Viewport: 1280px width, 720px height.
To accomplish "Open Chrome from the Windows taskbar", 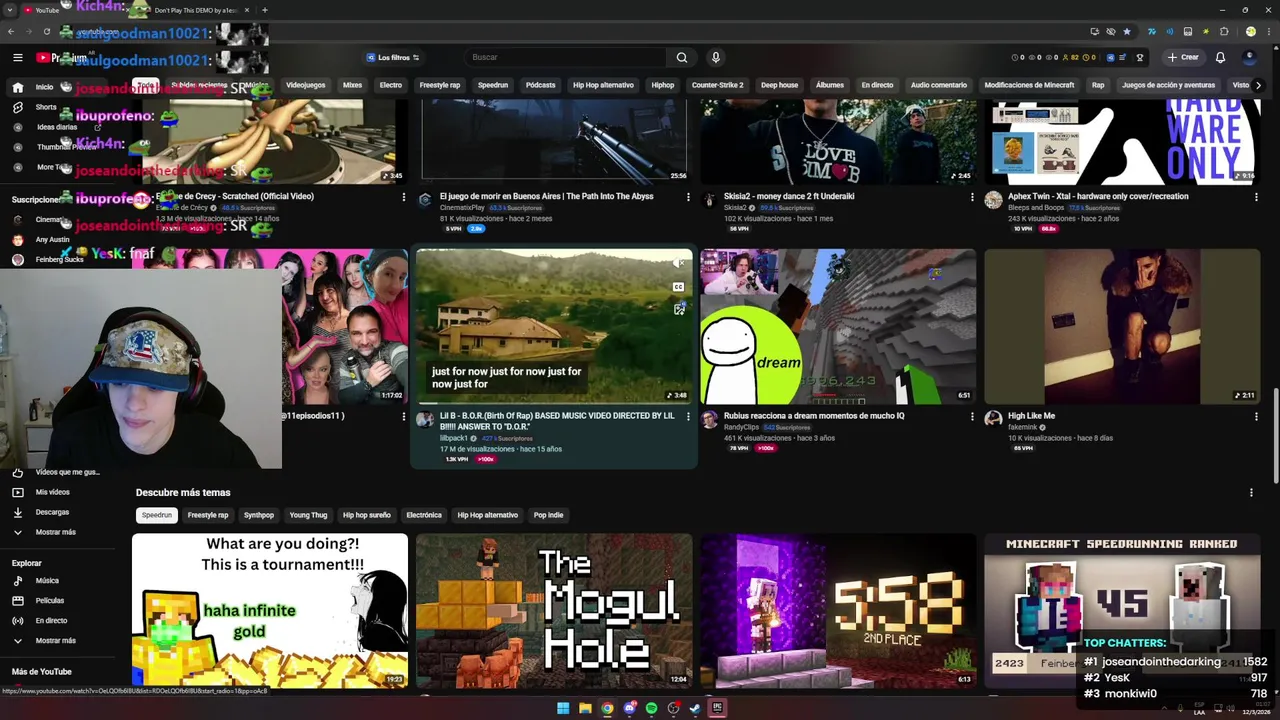I will coord(607,708).
